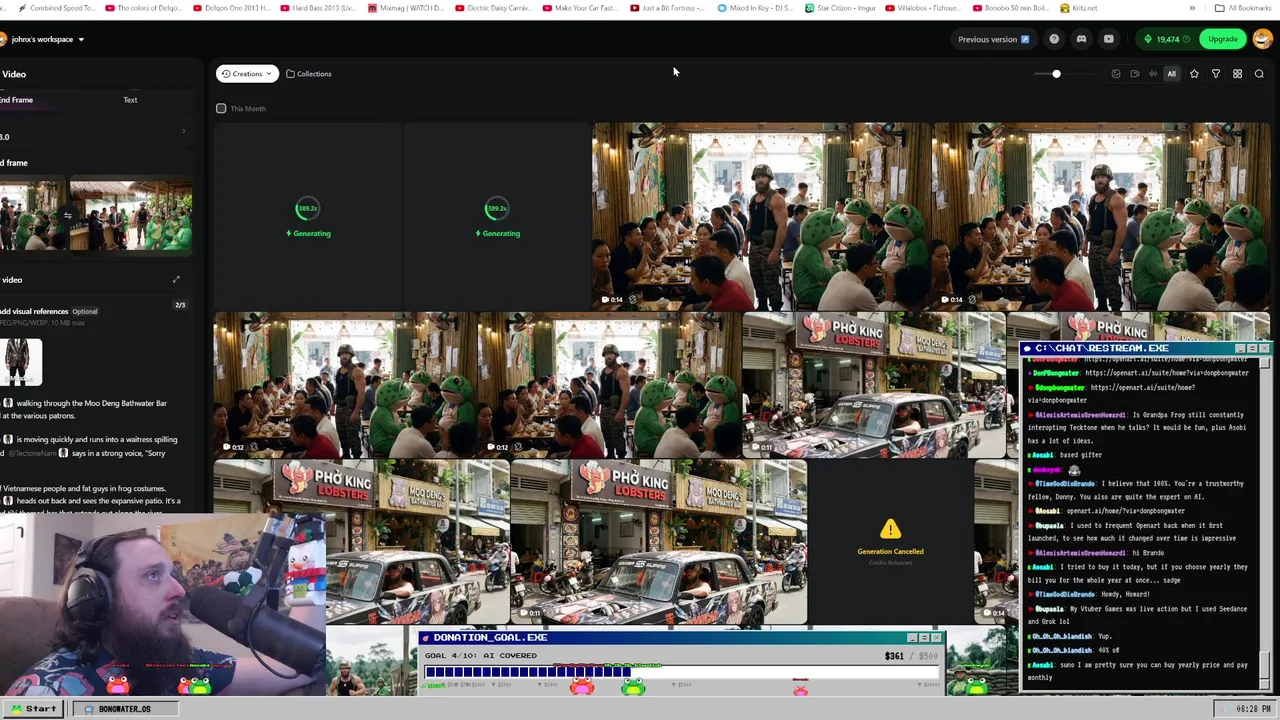Open first bar scene video, top row

click(761, 215)
